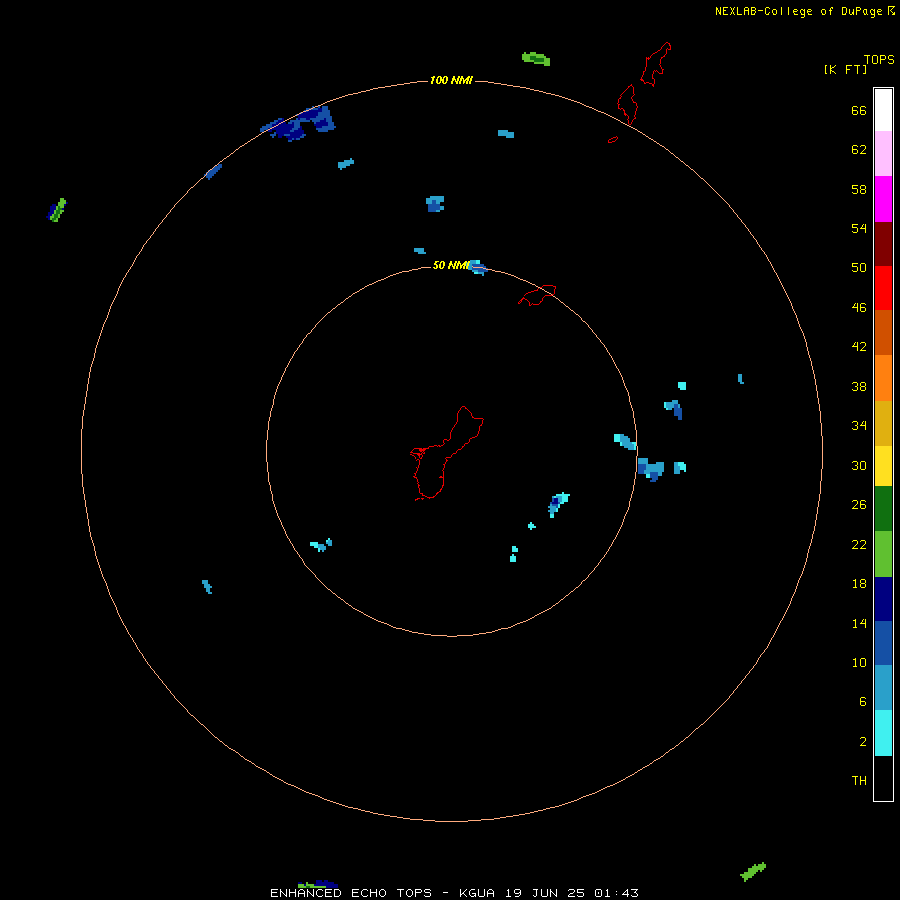900x900 pixels.
Task: Click the gold legend color band
Action: [883, 423]
